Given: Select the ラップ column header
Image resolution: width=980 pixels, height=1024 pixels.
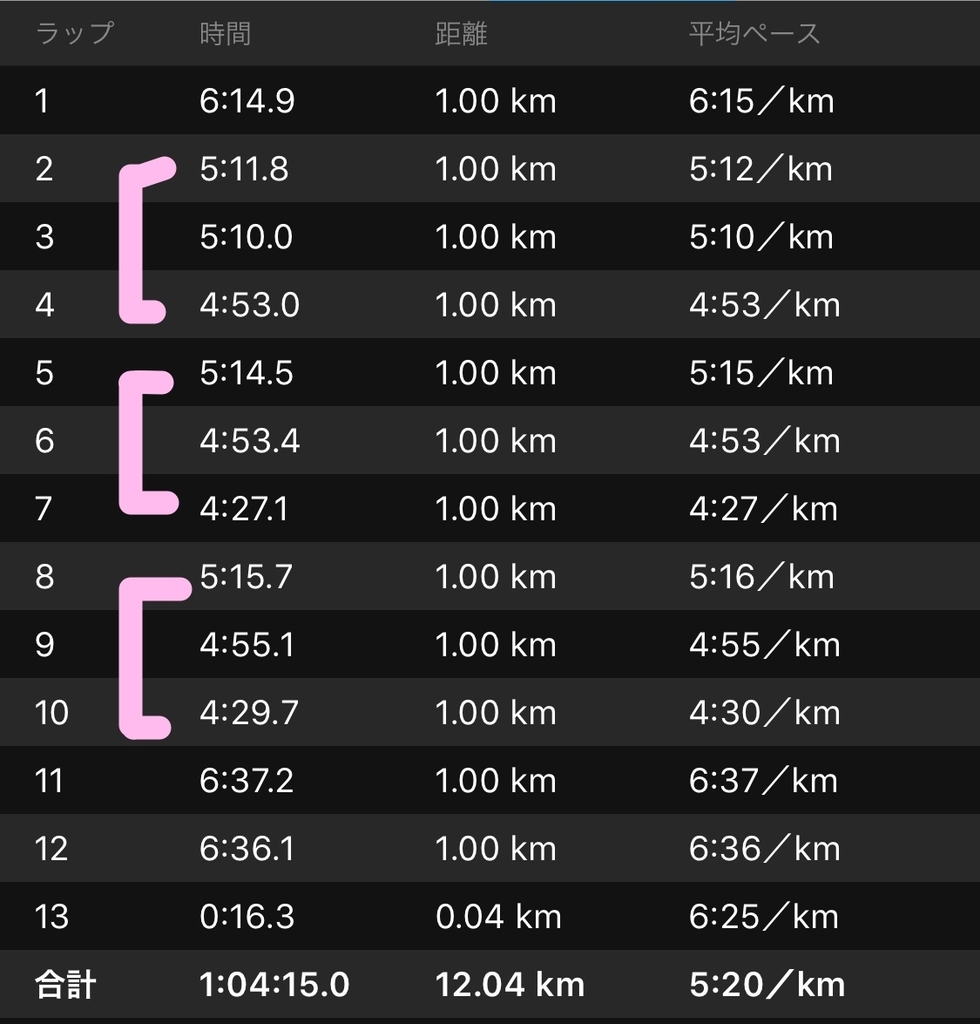Looking at the screenshot, I should 74,33.
